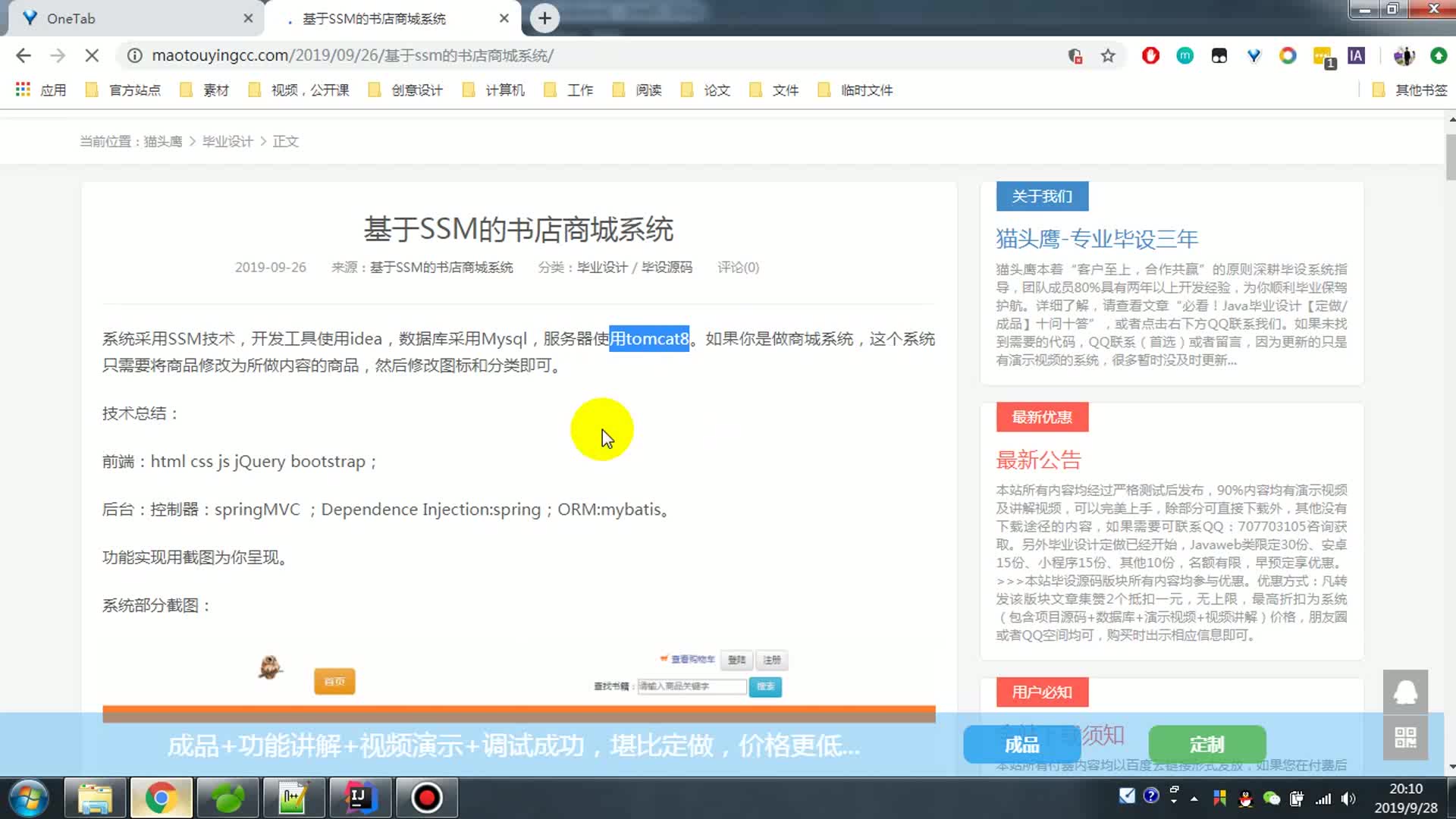Open the 毕设源码 category link
1456x819 pixels.
(667, 268)
